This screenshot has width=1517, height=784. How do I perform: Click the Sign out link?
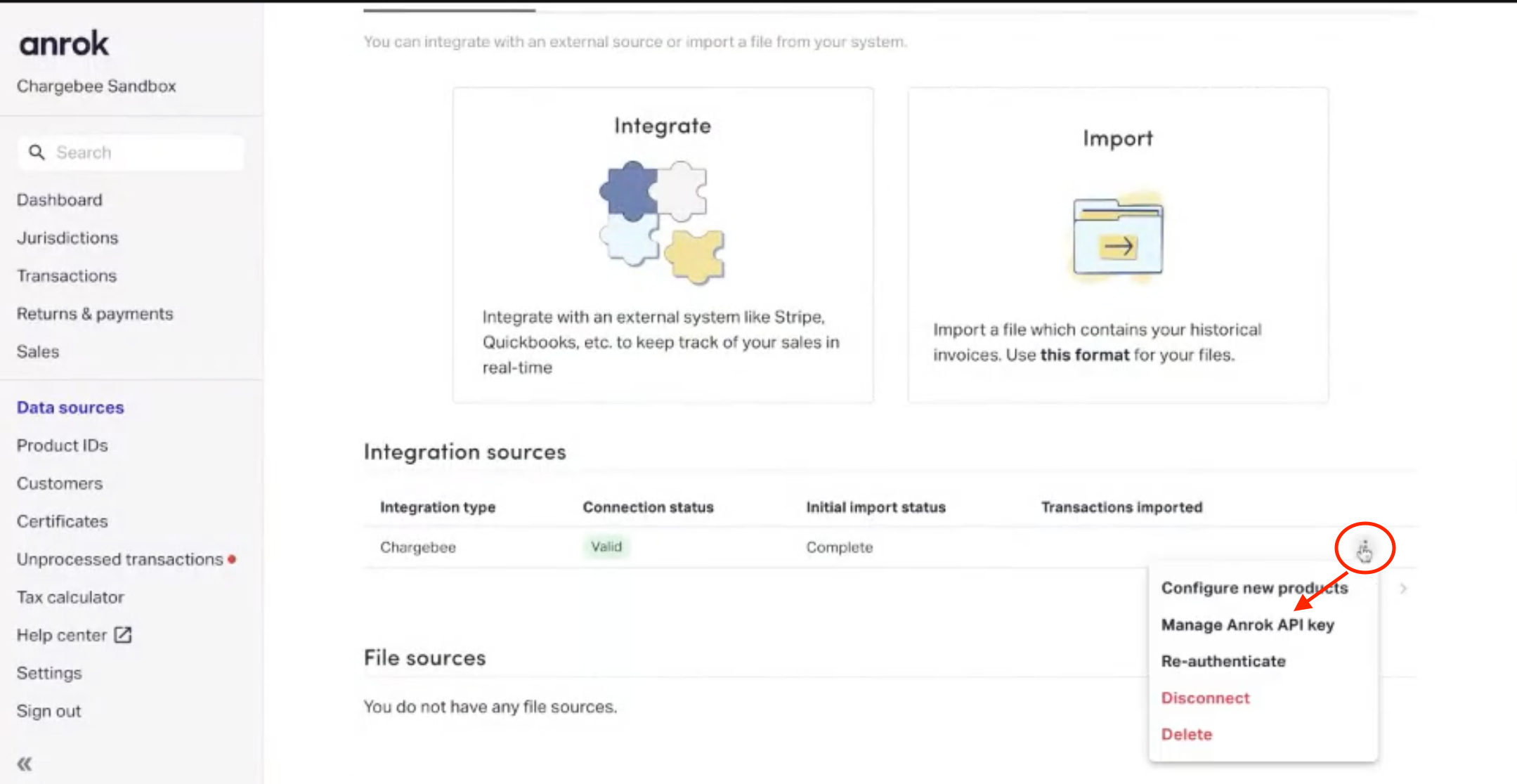pyautogui.click(x=49, y=712)
